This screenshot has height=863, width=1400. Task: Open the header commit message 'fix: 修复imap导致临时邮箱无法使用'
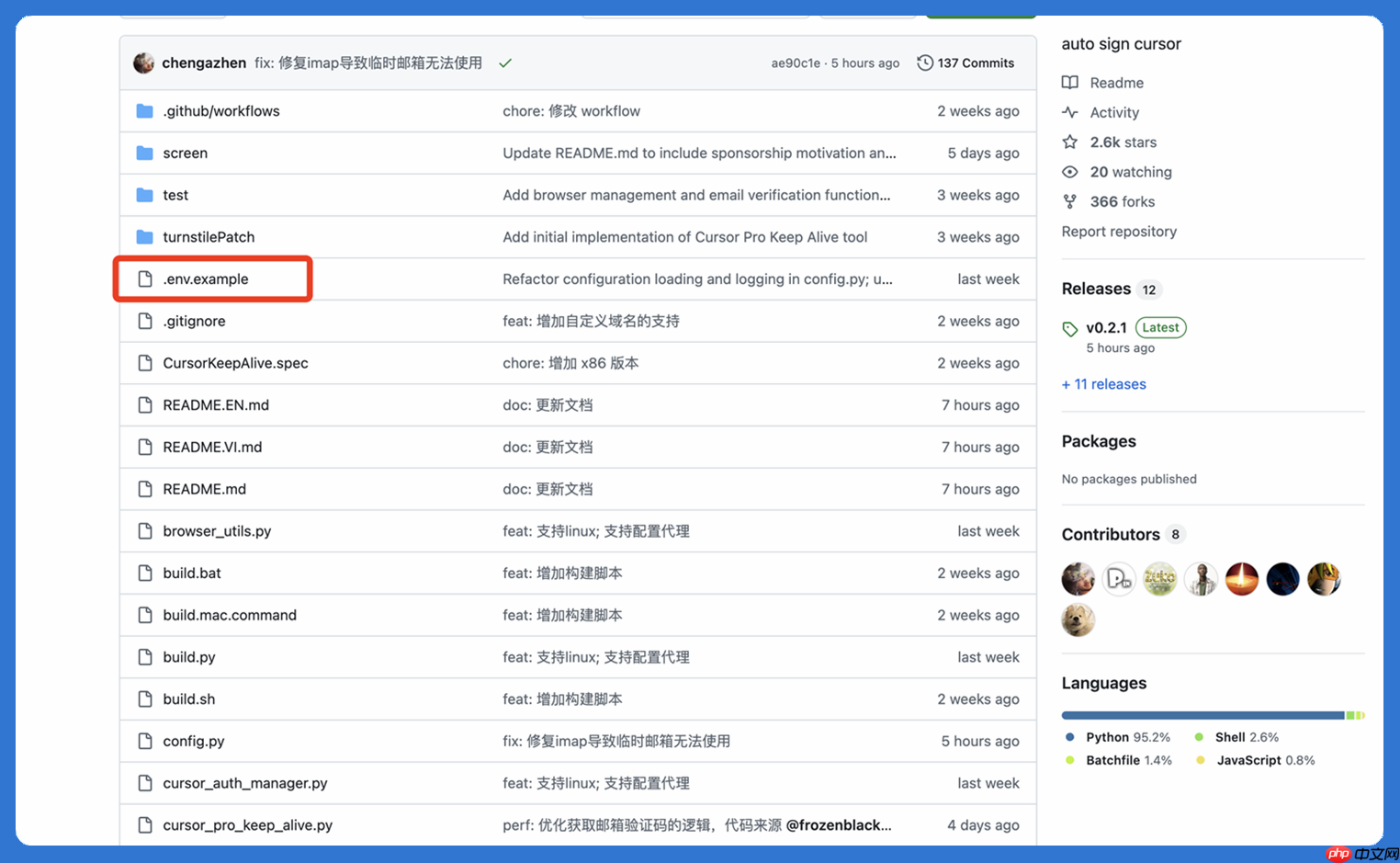point(368,62)
